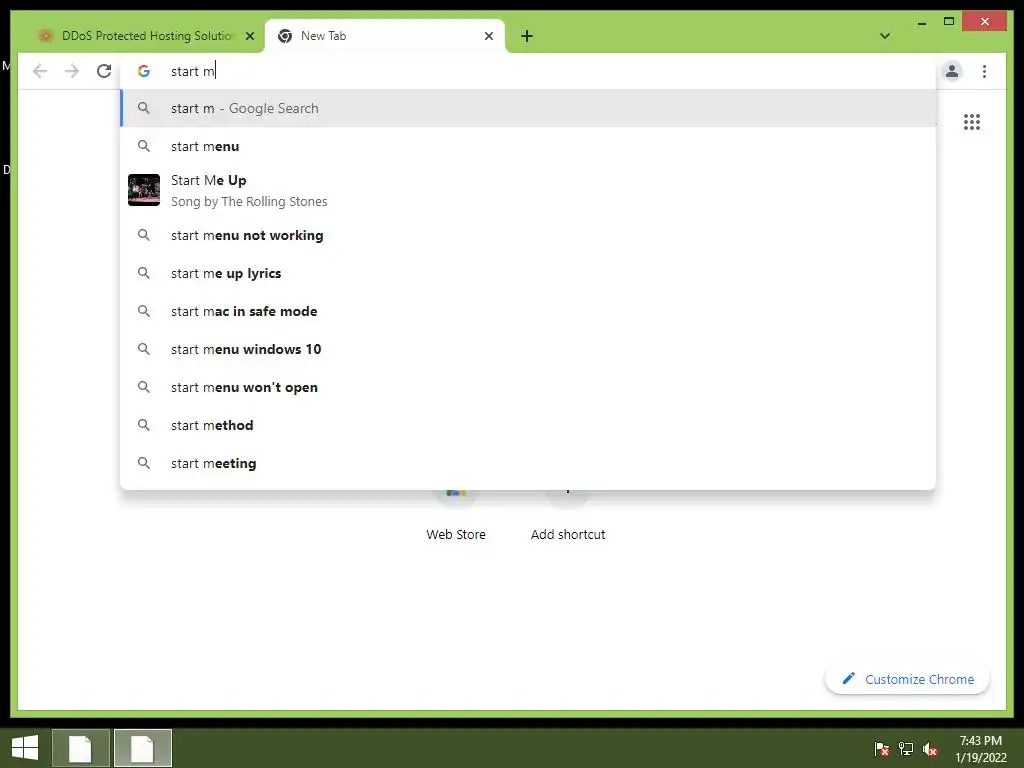Open the Chrome profile avatar icon
Viewport: 1024px width, 768px height.
(x=952, y=71)
